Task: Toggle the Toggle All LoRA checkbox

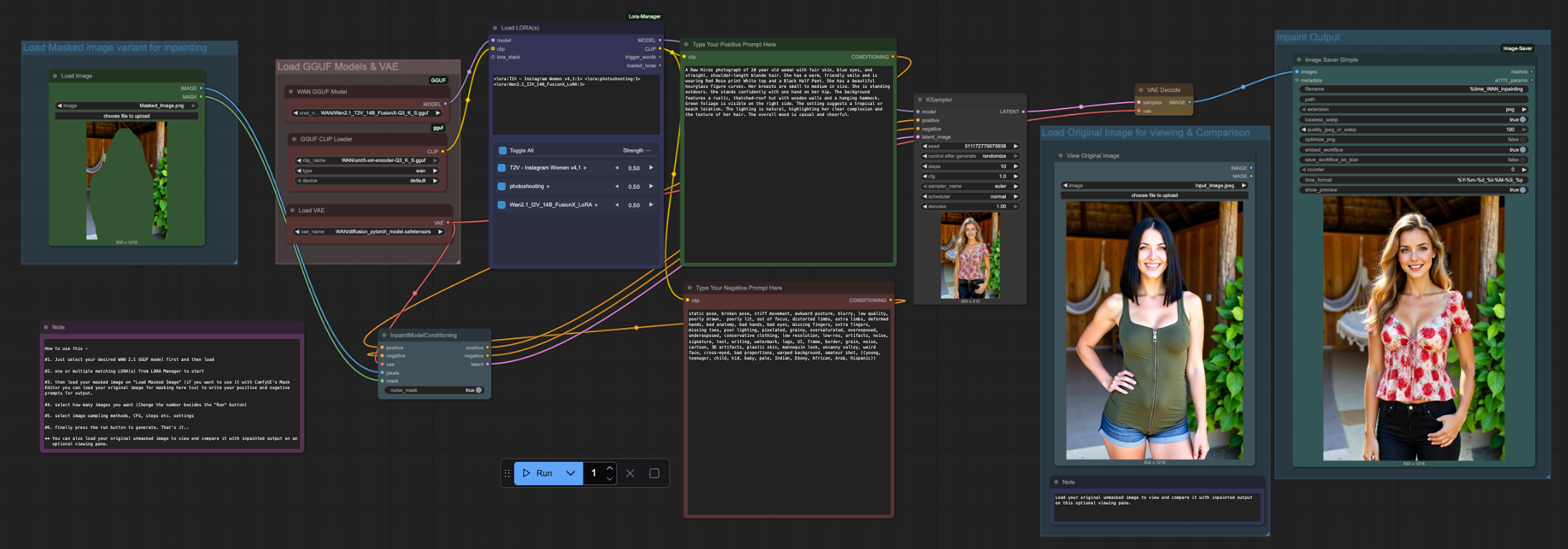Action: [503, 150]
